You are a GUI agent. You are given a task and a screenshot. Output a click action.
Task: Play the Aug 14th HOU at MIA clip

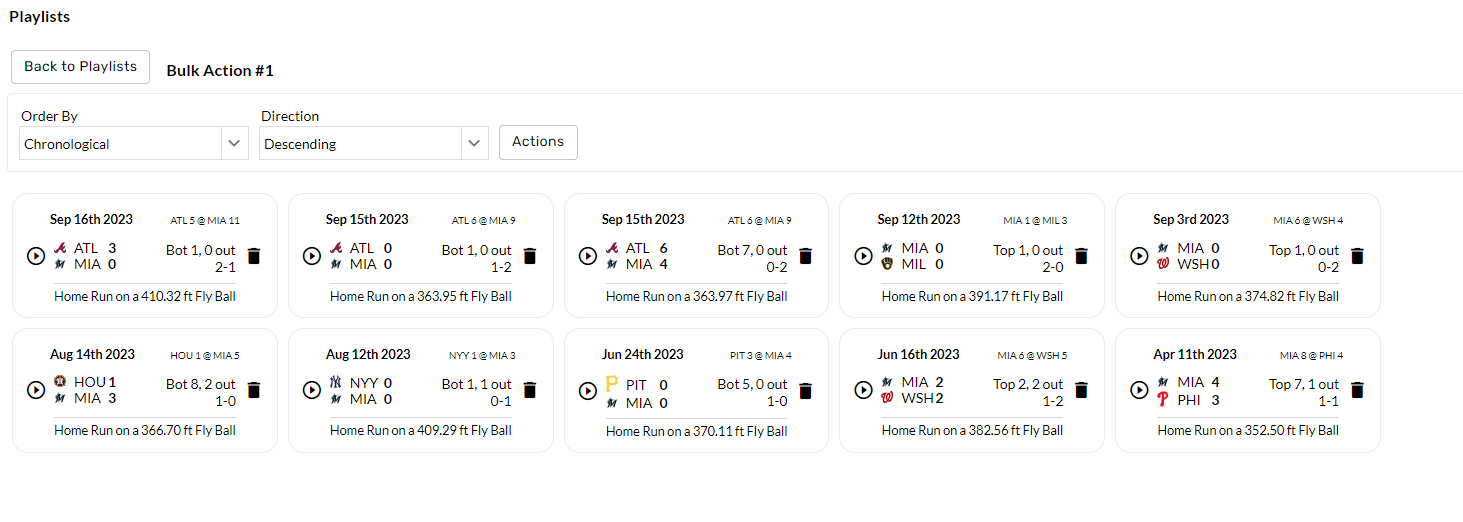click(35, 390)
